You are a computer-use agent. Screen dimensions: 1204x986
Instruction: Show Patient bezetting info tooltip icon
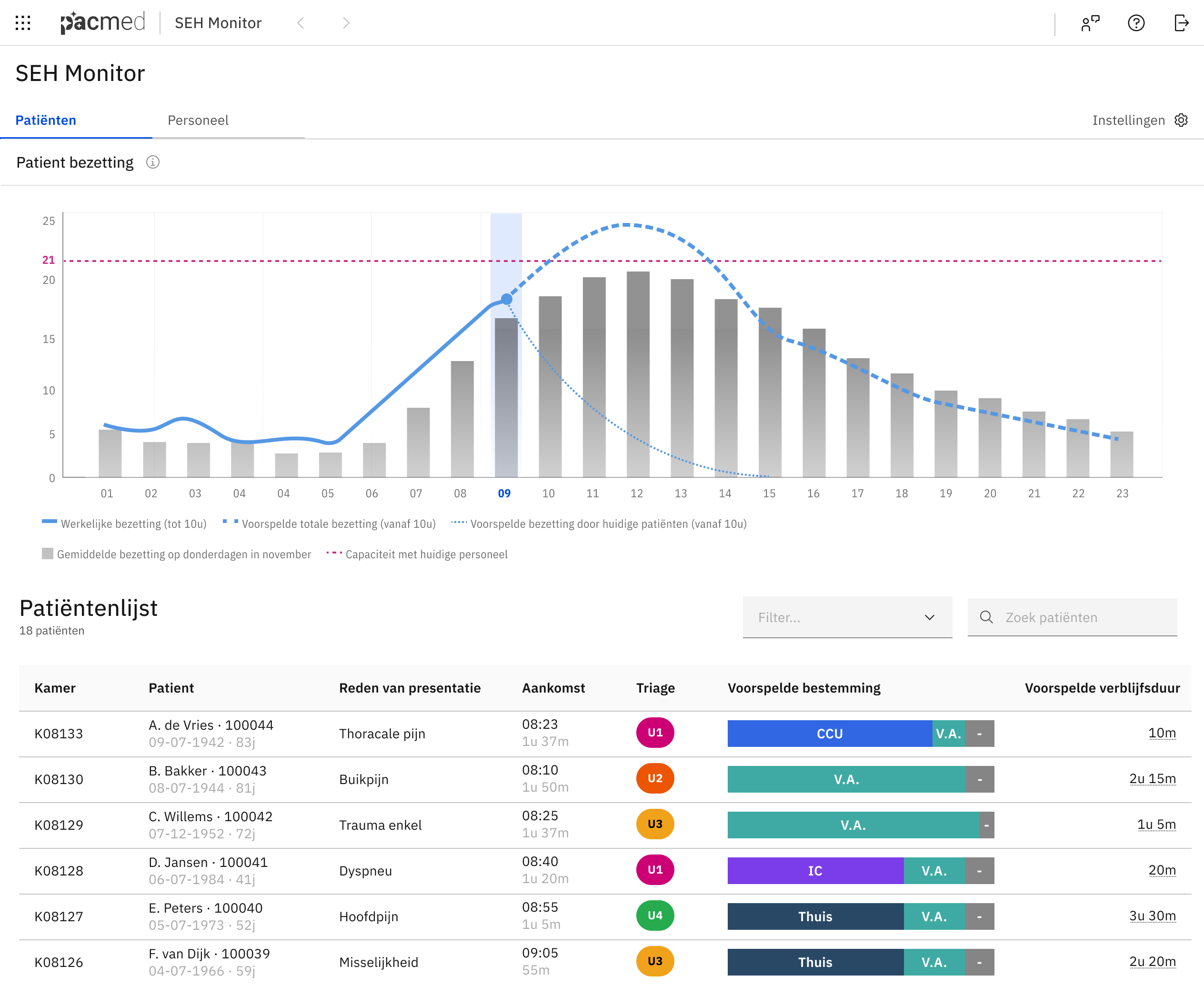pos(153,162)
